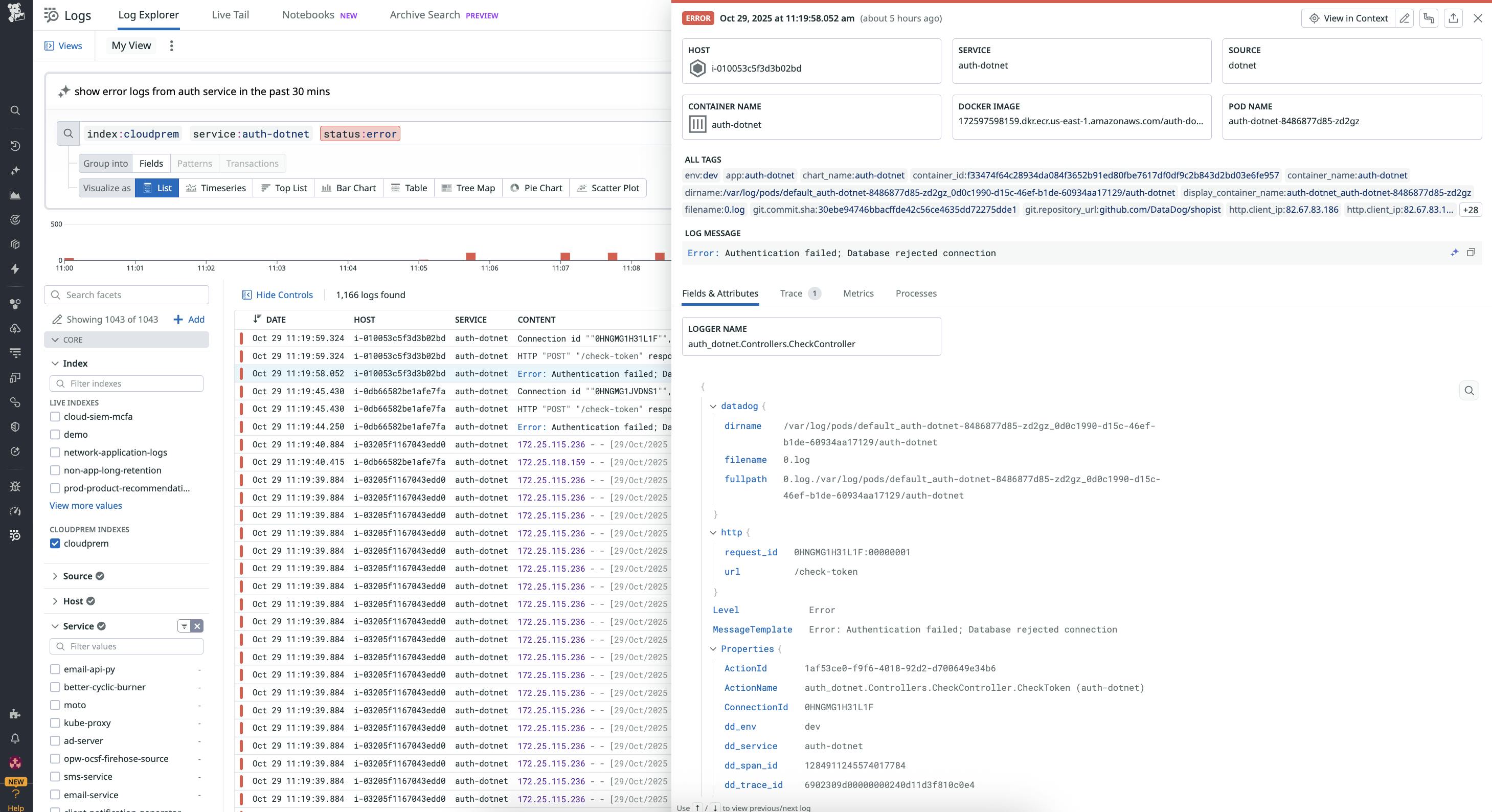1492x812 pixels.
Task: Open the lightning-bolt sidebar icon
Action: (15, 269)
